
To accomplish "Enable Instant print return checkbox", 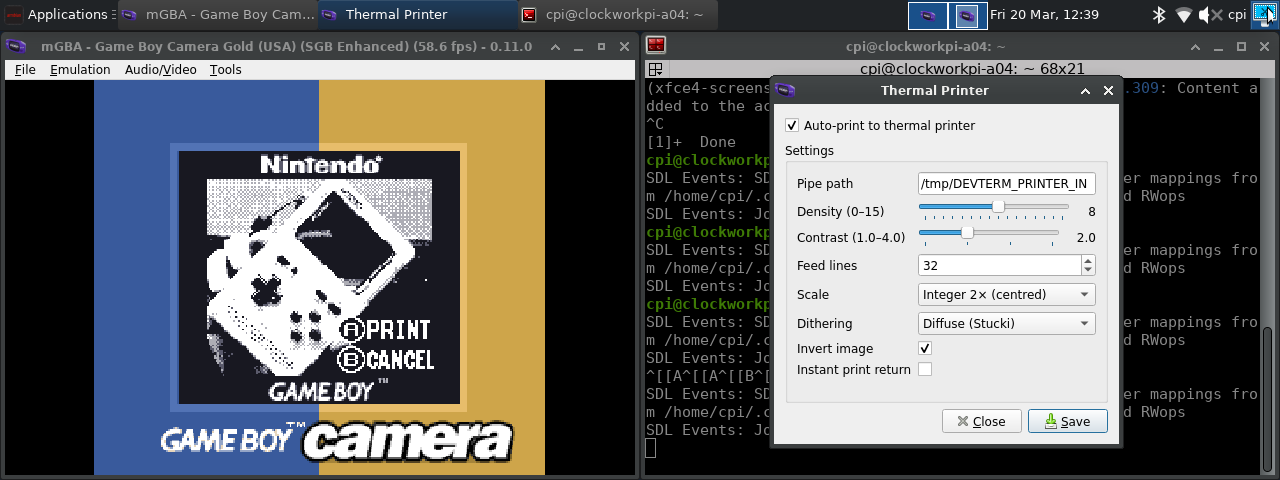I will 925,369.
